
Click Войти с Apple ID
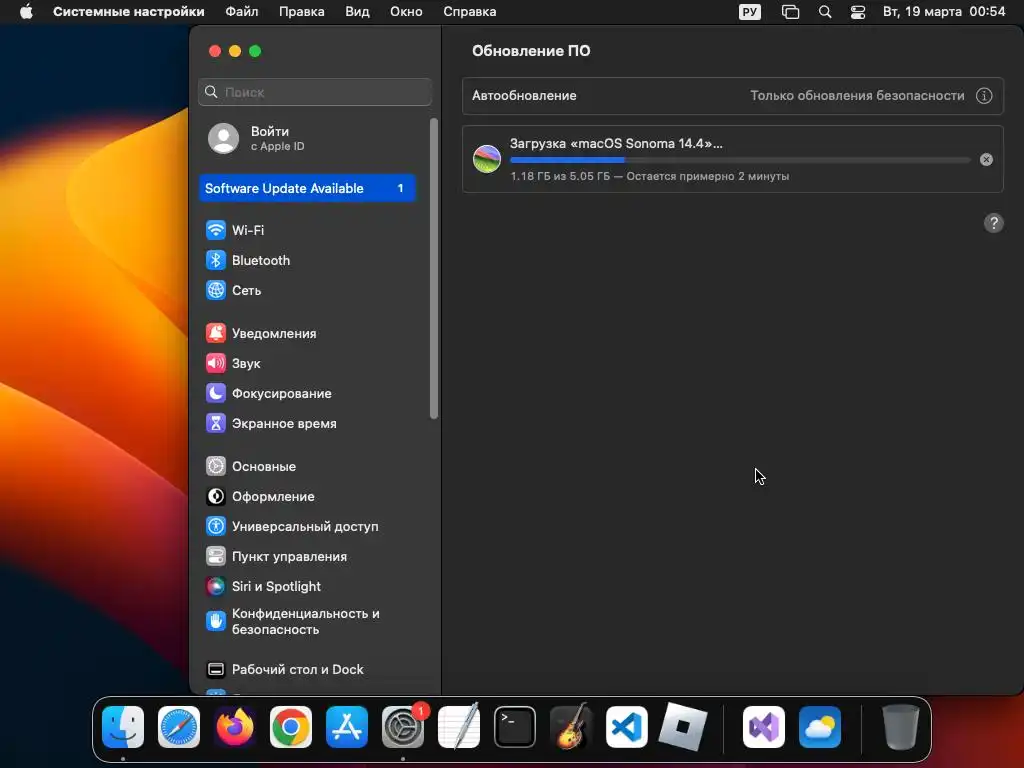pyautogui.click(x=277, y=138)
